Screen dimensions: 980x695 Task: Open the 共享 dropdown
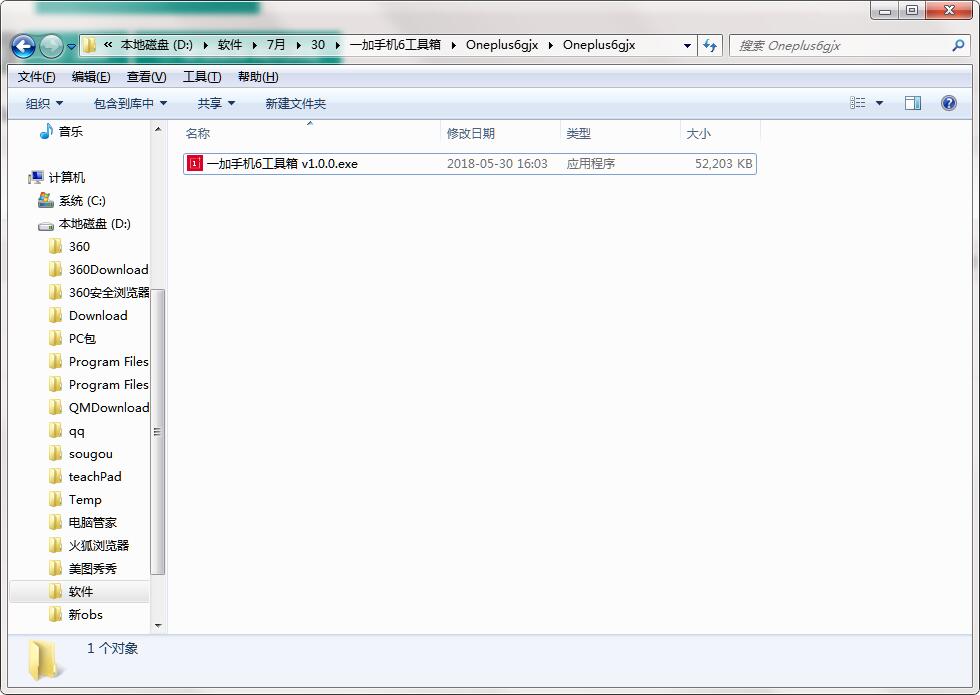pos(216,103)
